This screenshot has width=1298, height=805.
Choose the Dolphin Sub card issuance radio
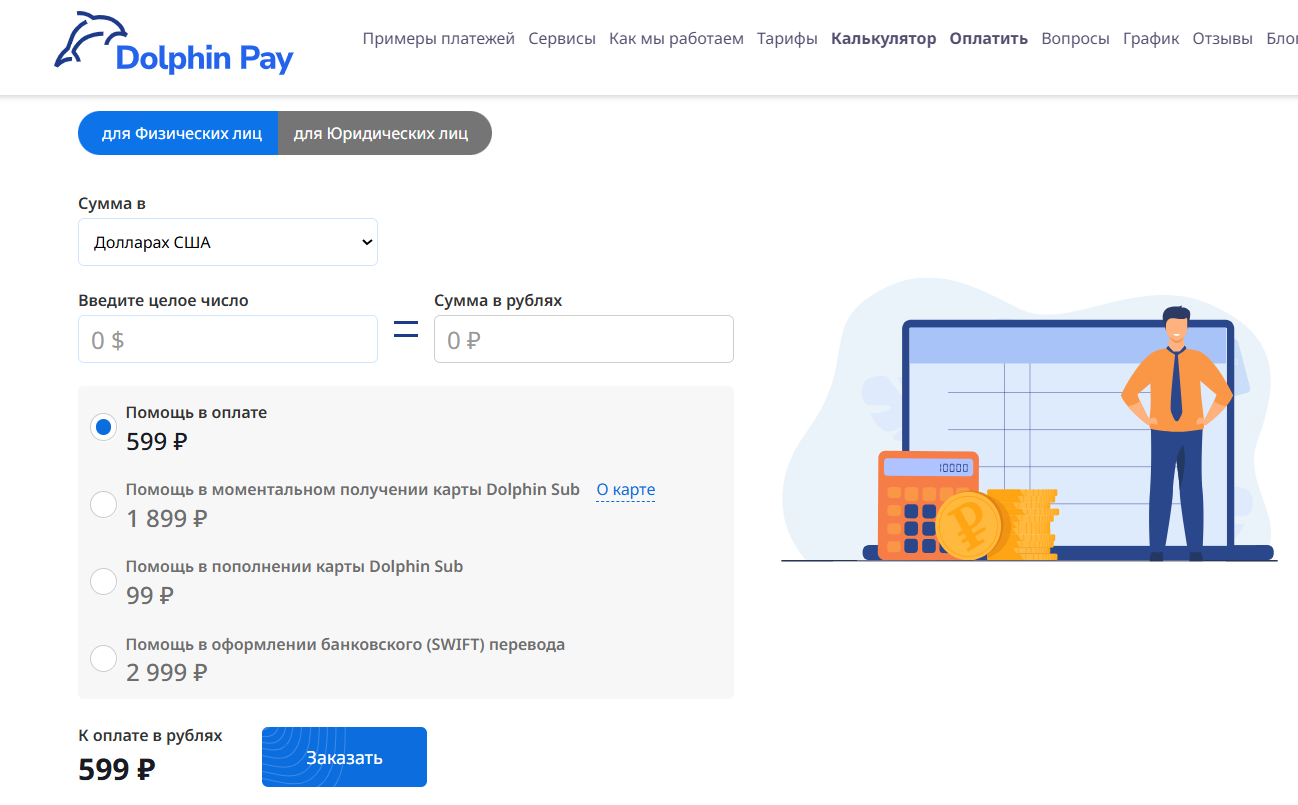[103, 504]
